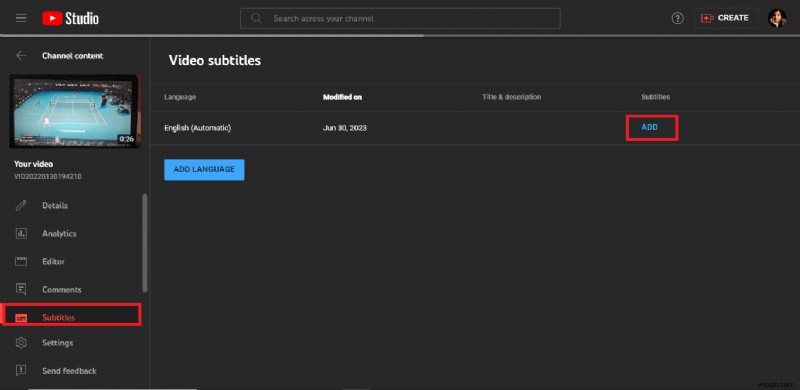
Task: Click the Settings gear icon
Action: pos(21,343)
